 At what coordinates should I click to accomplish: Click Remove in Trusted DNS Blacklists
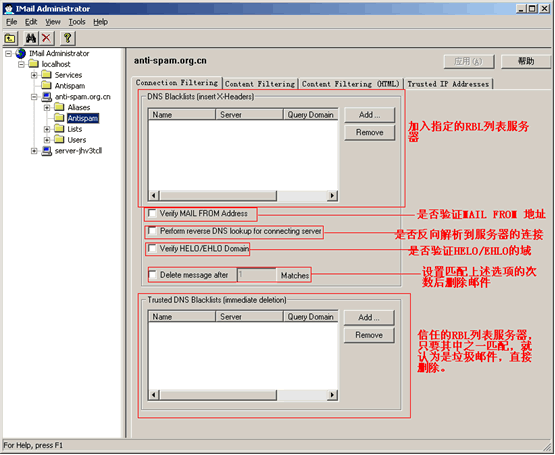369,335
